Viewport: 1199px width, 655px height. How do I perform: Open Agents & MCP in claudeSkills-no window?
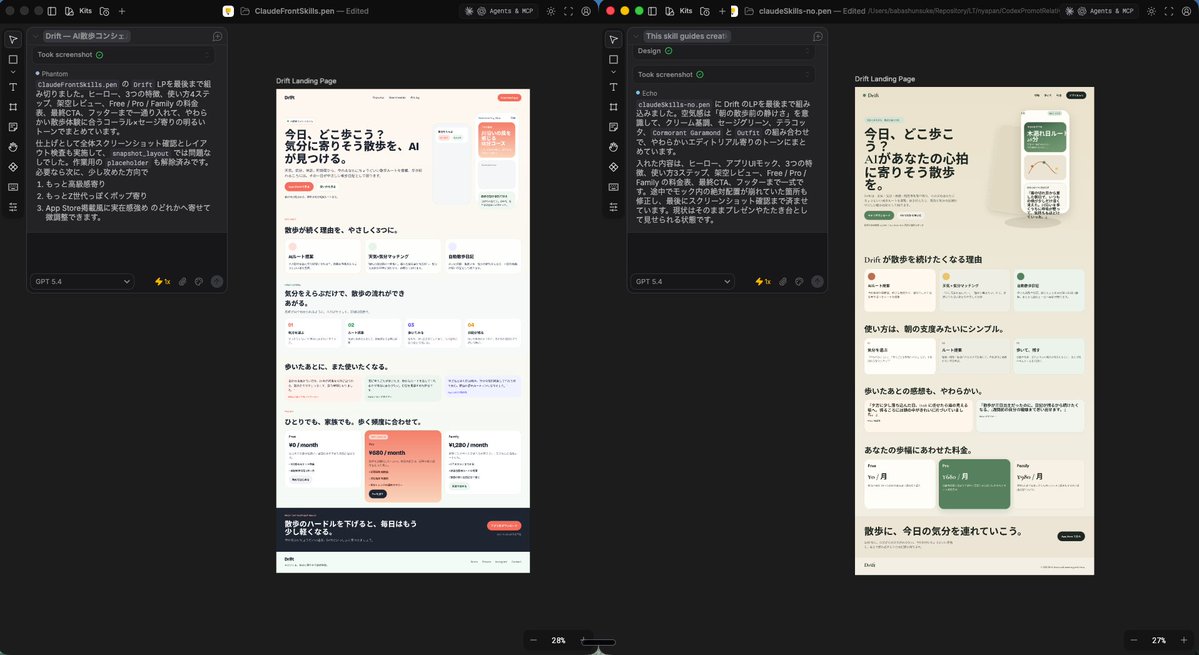coord(1100,11)
